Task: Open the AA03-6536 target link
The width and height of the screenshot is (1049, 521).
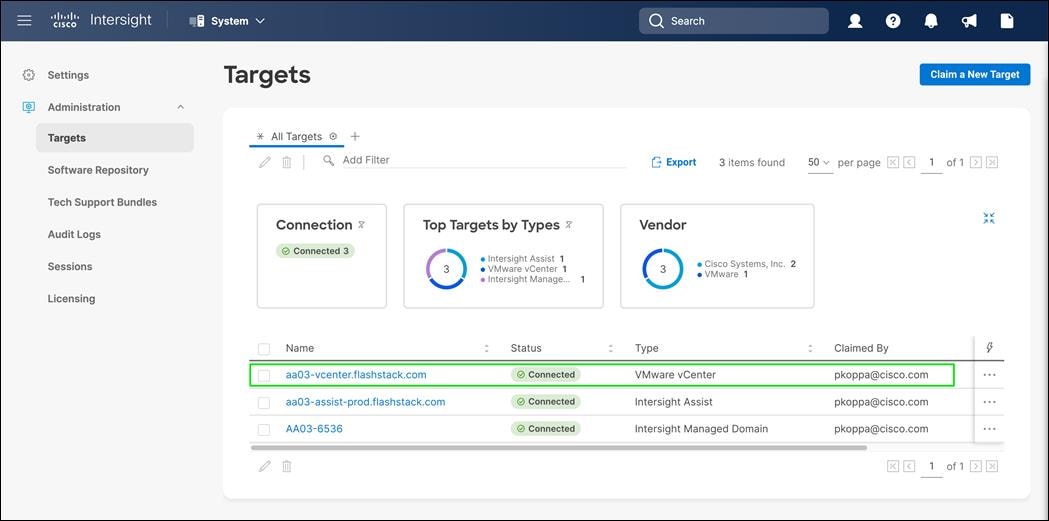Action: pos(314,429)
